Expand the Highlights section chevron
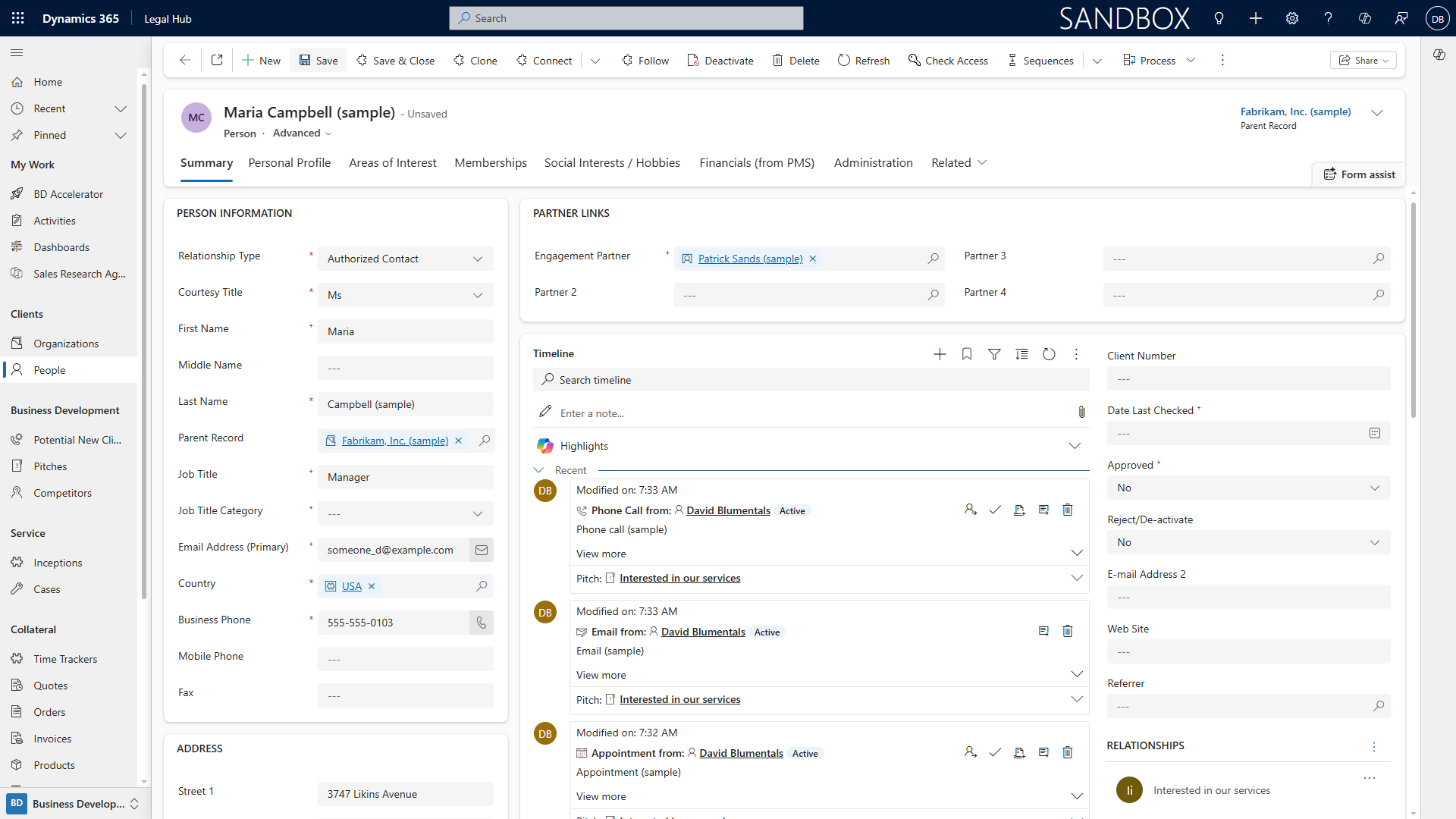The image size is (1456, 819). tap(1075, 446)
